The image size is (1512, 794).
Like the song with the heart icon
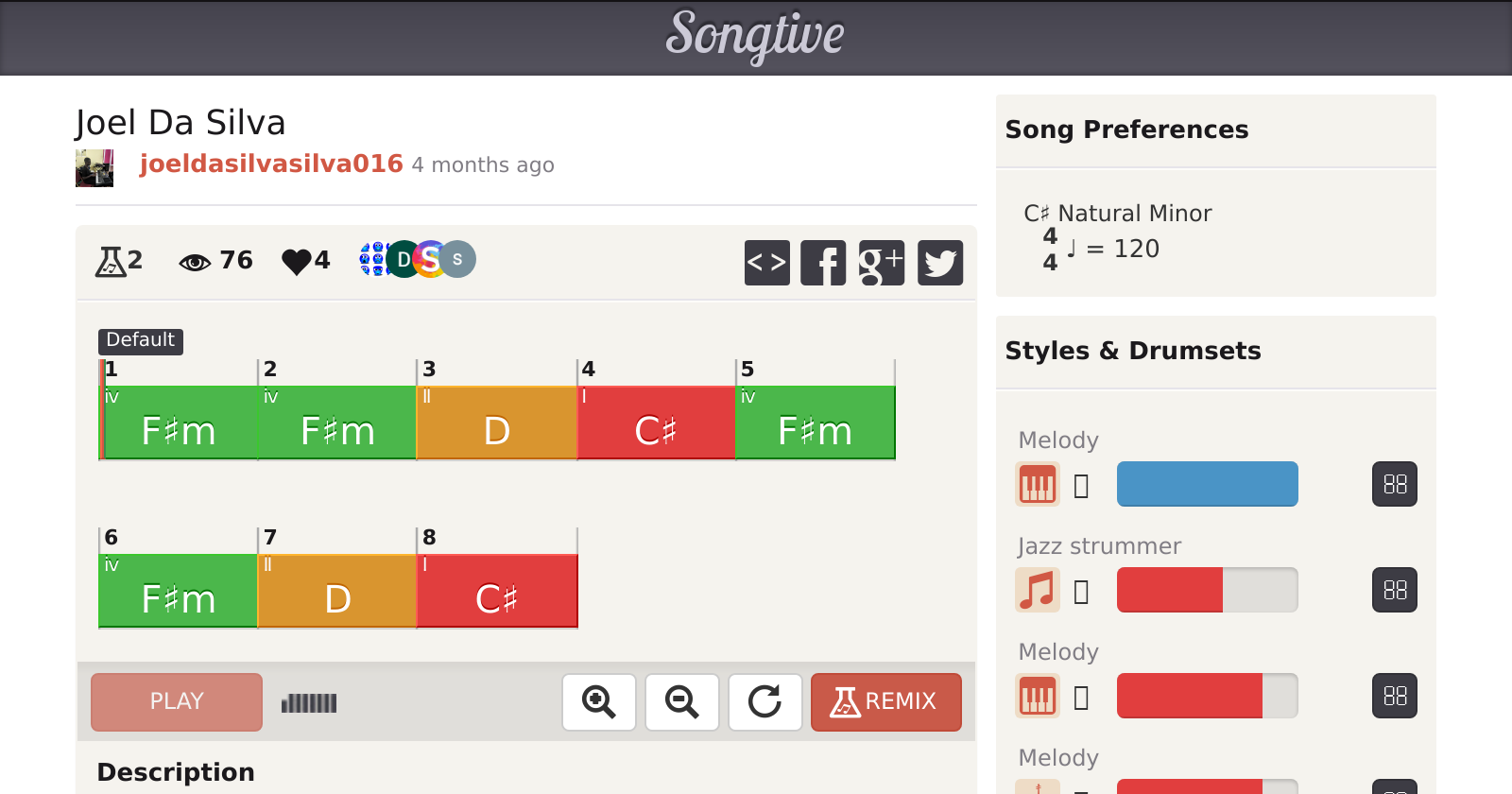point(297,261)
